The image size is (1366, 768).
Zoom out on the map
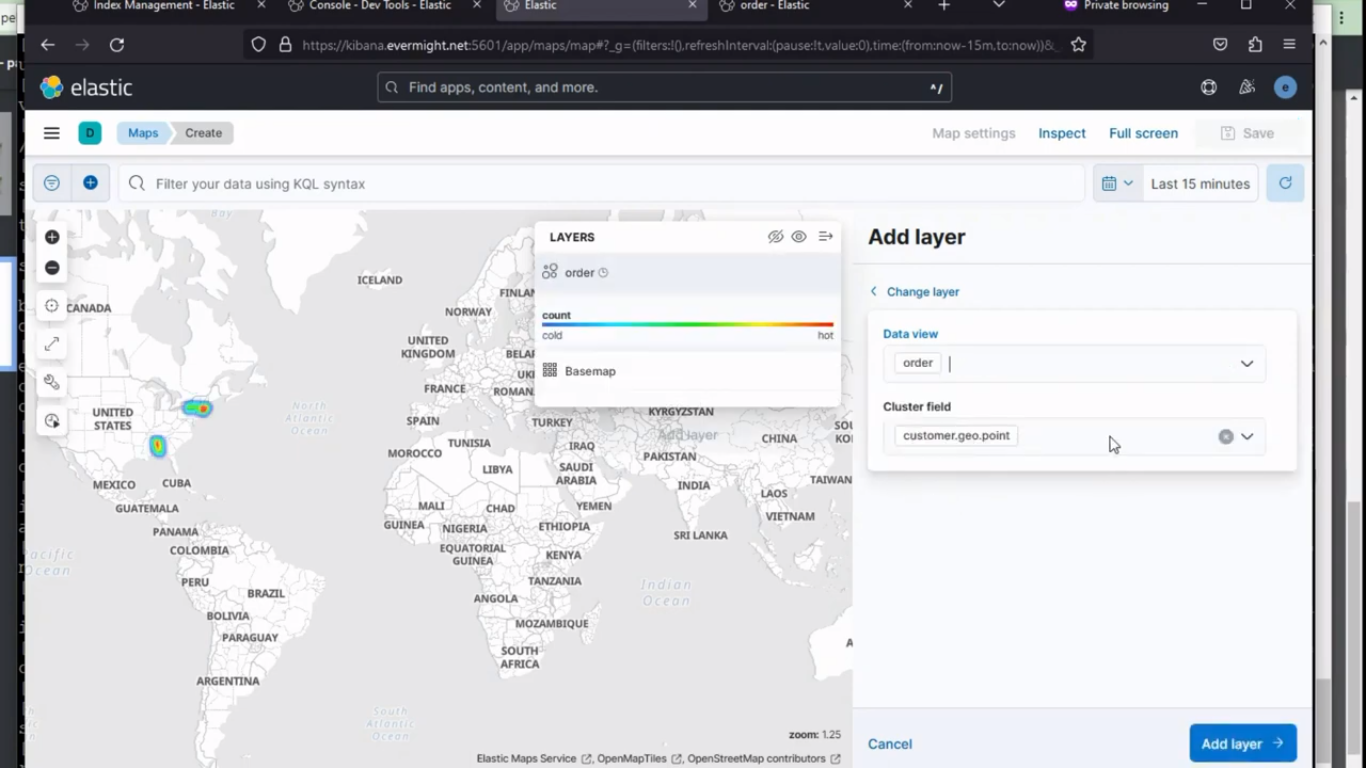(52, 268)
